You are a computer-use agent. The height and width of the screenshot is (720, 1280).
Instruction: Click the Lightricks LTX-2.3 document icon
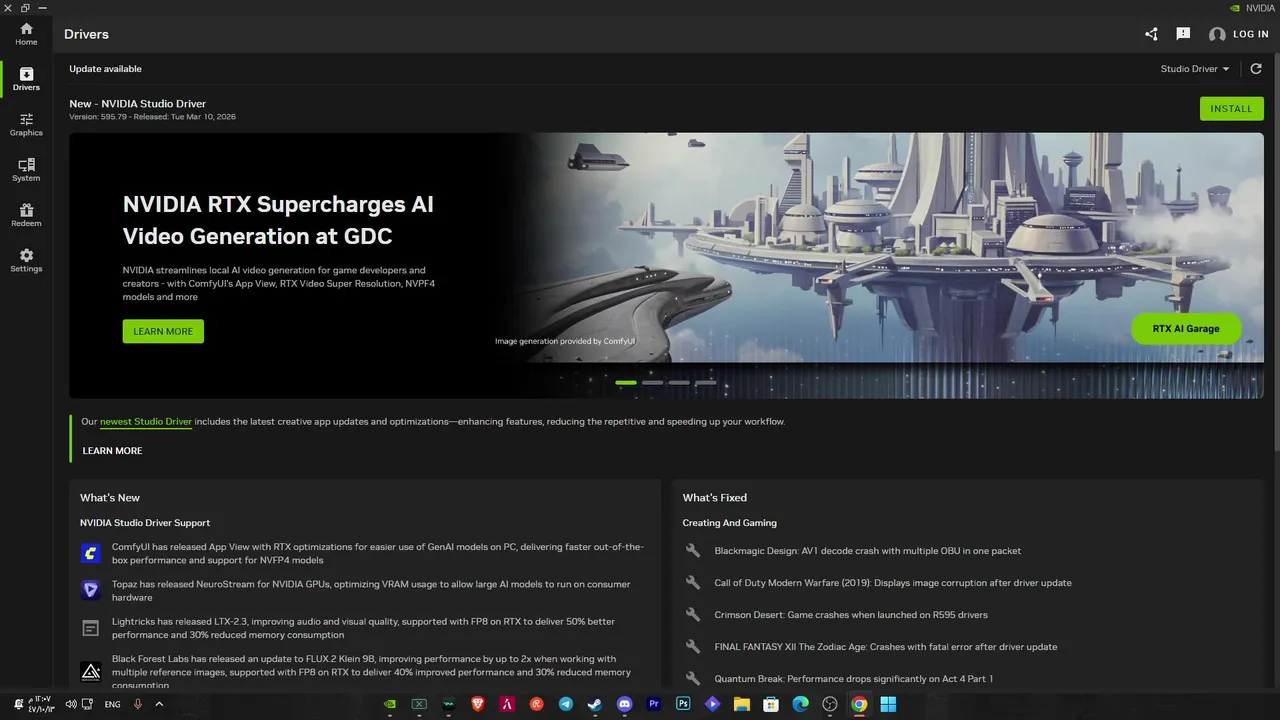[91, 628]
